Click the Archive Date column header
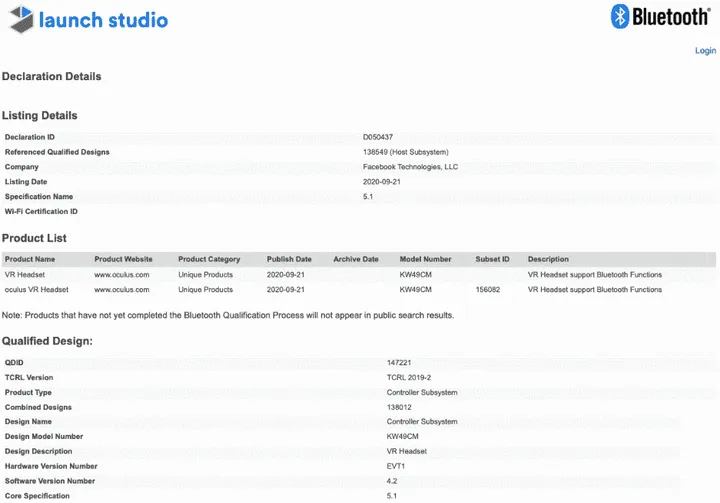This screenshot has width=720, height=503. pos(356,259)
